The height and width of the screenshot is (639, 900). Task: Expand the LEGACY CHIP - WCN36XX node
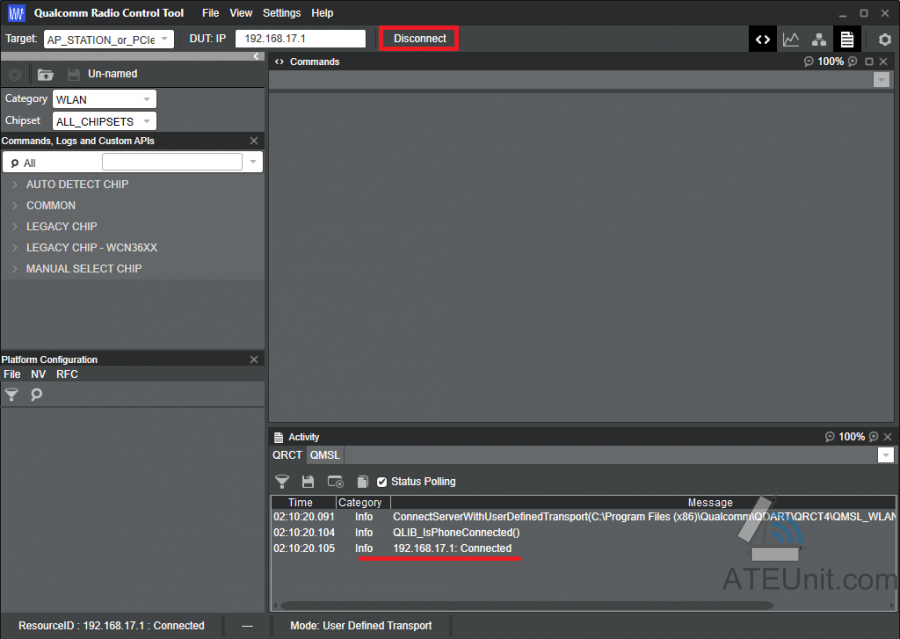[x=15, y=247]
